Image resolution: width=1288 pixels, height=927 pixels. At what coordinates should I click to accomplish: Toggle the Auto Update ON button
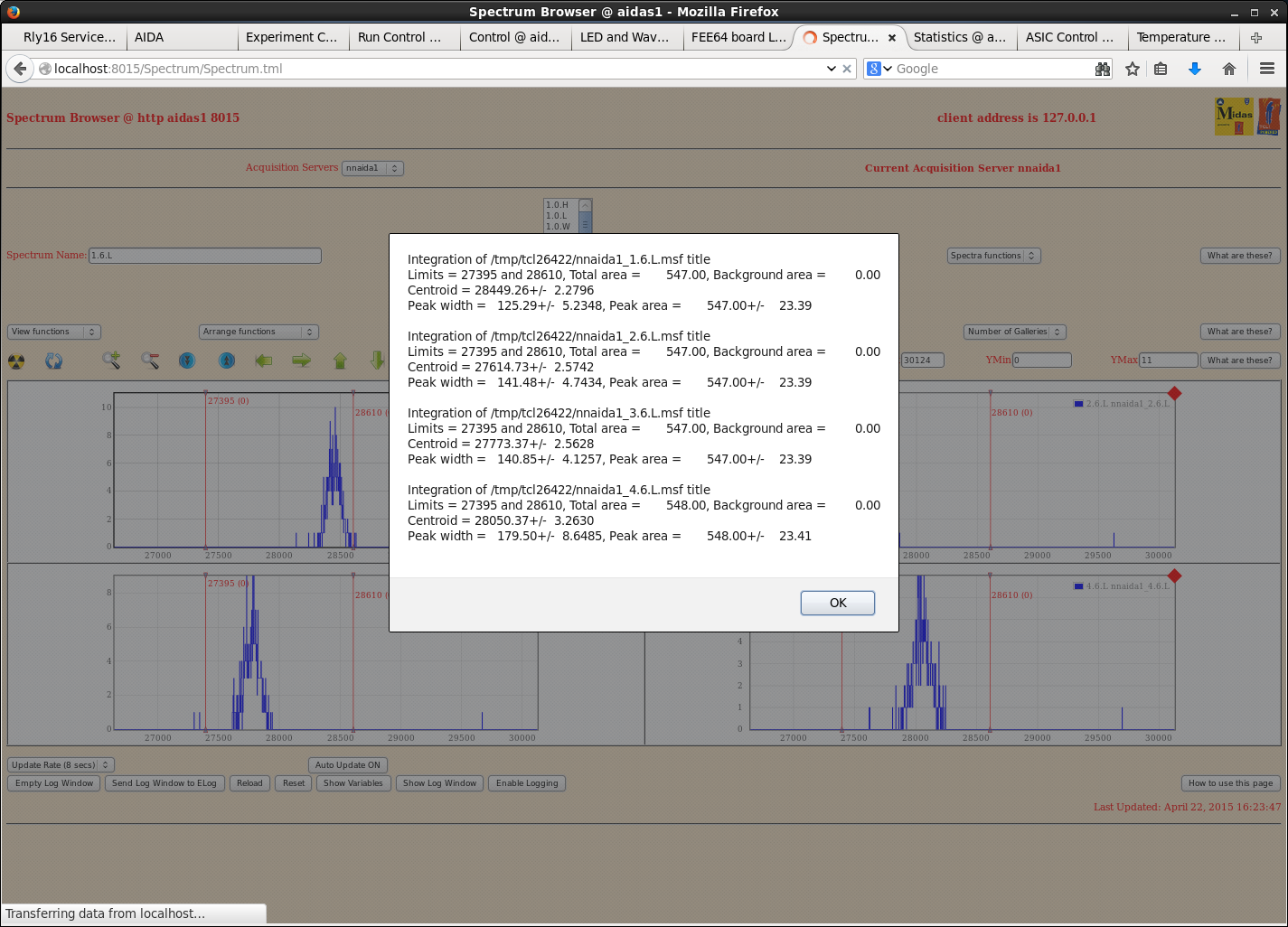348,765
